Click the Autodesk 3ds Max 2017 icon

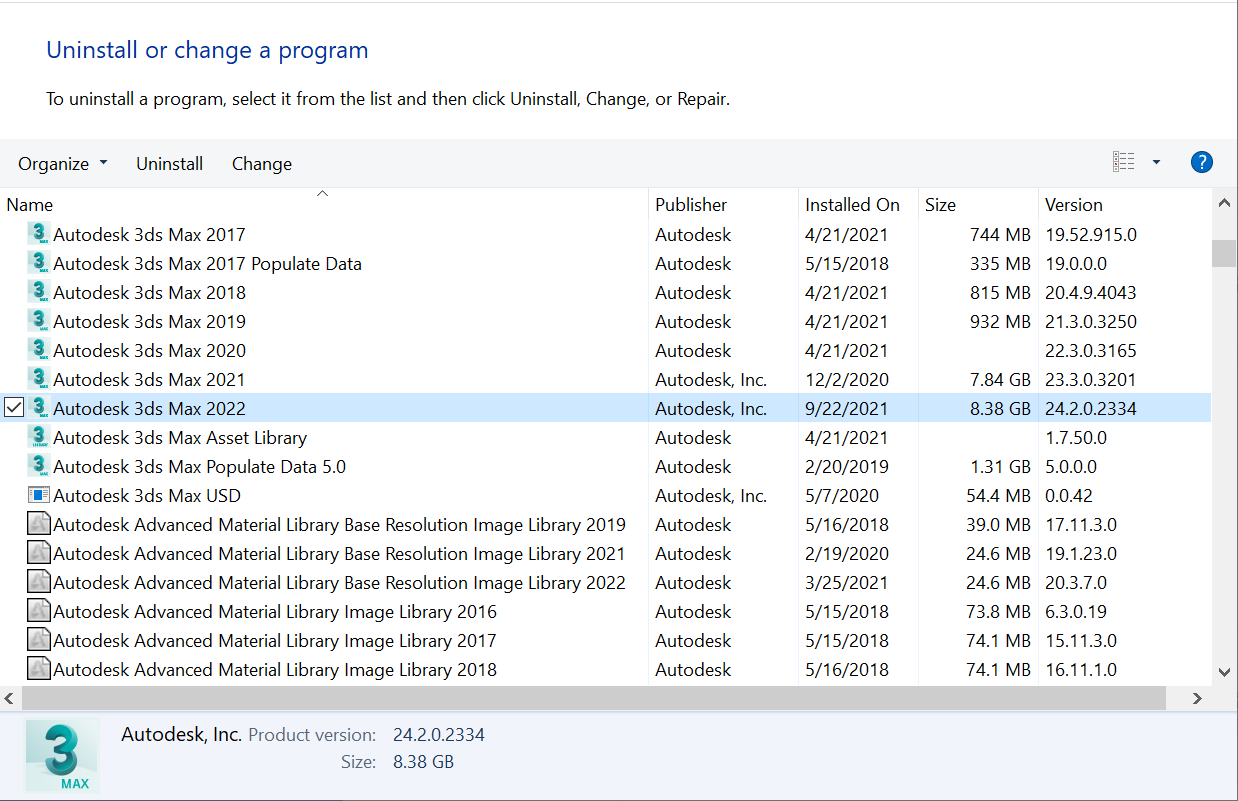click(39, 234)
